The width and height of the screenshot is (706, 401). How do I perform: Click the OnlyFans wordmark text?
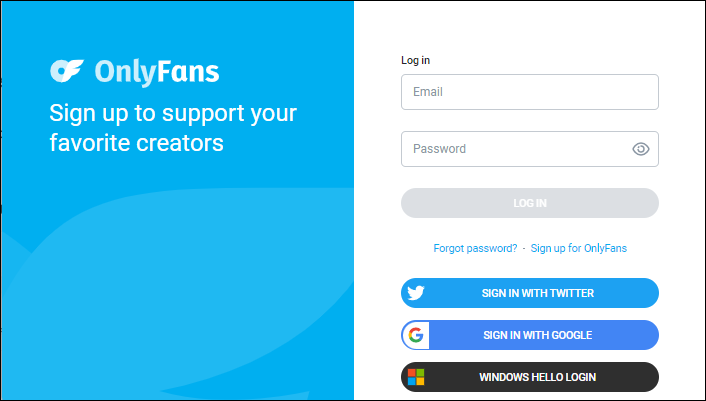pyautogui.click(x=157, y=72)
